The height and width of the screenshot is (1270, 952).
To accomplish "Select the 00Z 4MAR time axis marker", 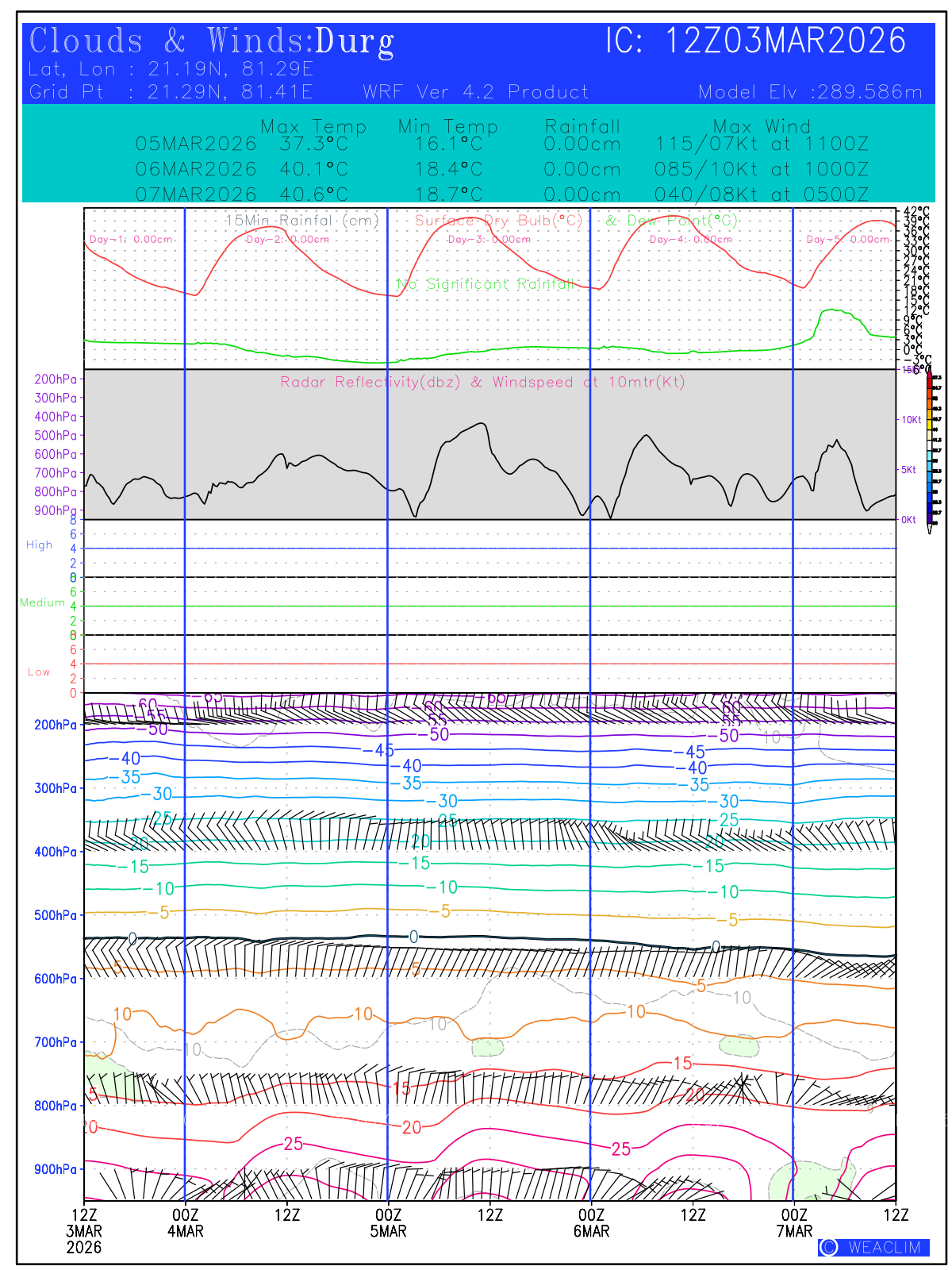I will click(x=185, y=1222).
